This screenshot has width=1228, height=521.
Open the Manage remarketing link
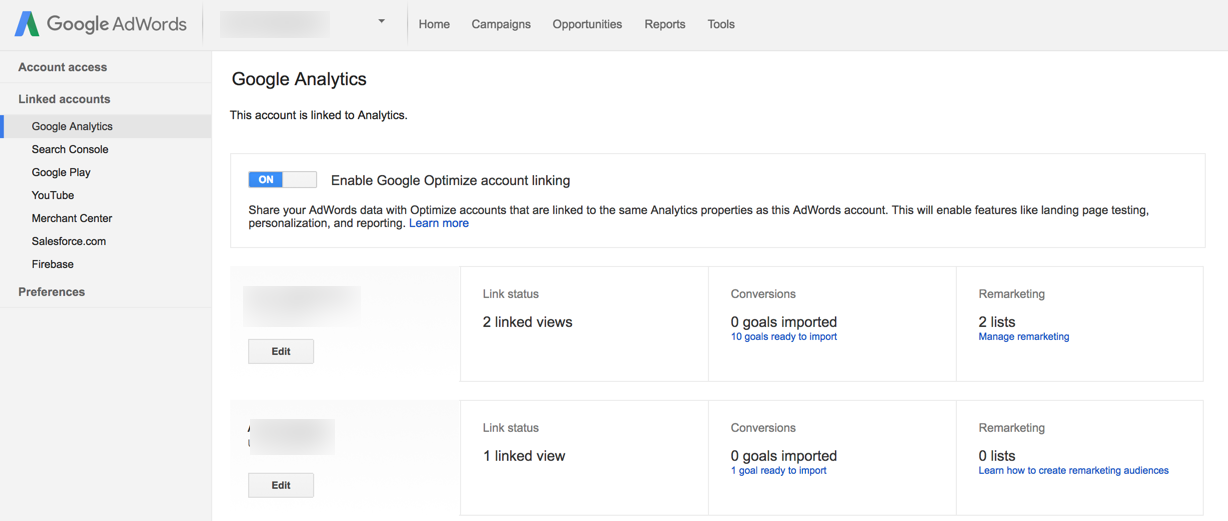click(1024, 337)
